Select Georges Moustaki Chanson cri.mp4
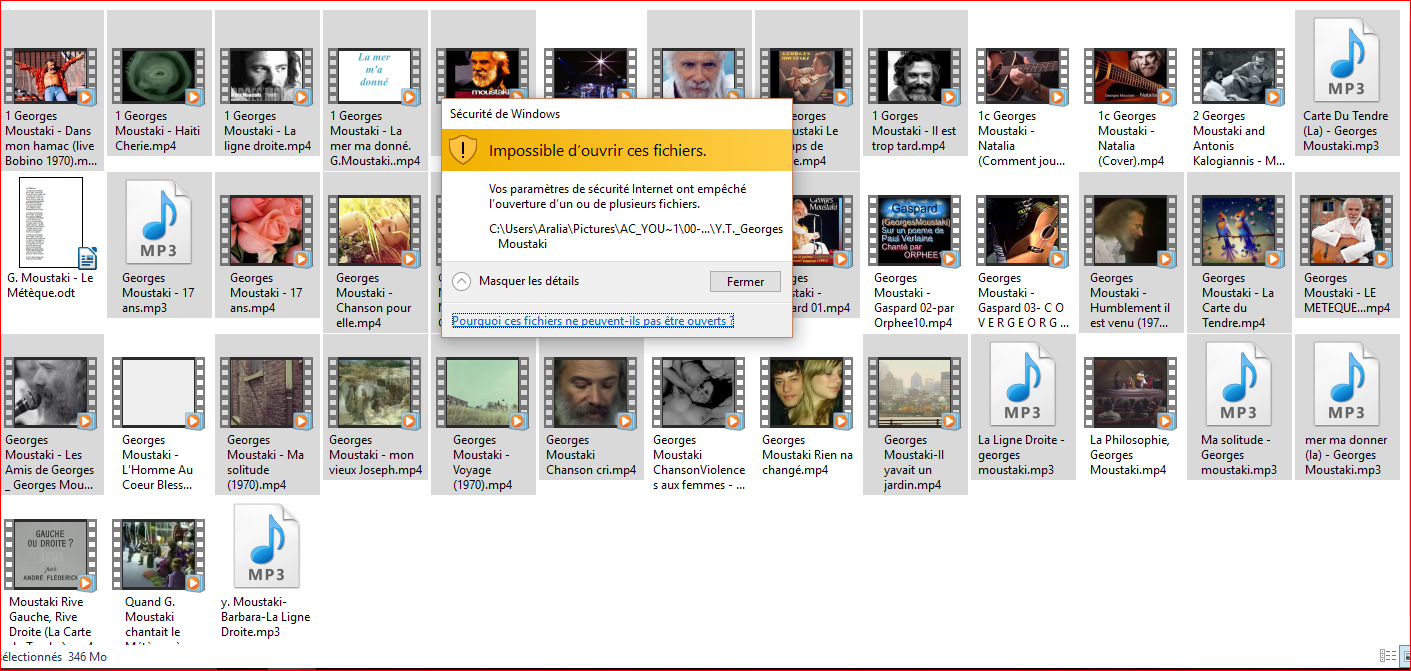The height and width of the screenshot is (671, 1411). [590, 393]
